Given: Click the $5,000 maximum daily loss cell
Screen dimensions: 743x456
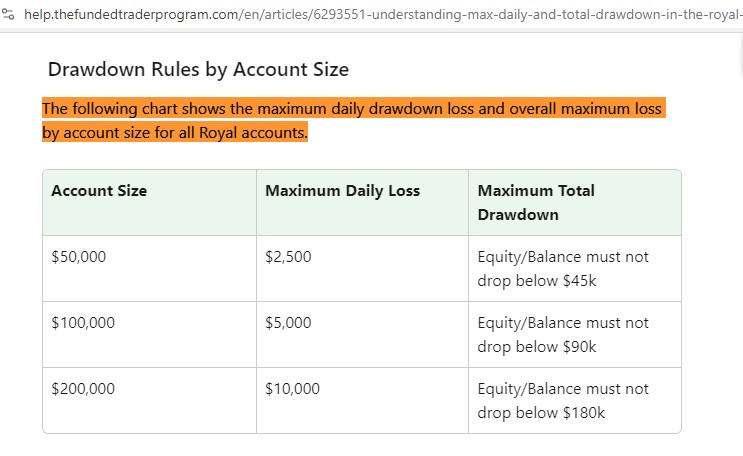Looking at the screenshot, I should (x=288, y=323).
